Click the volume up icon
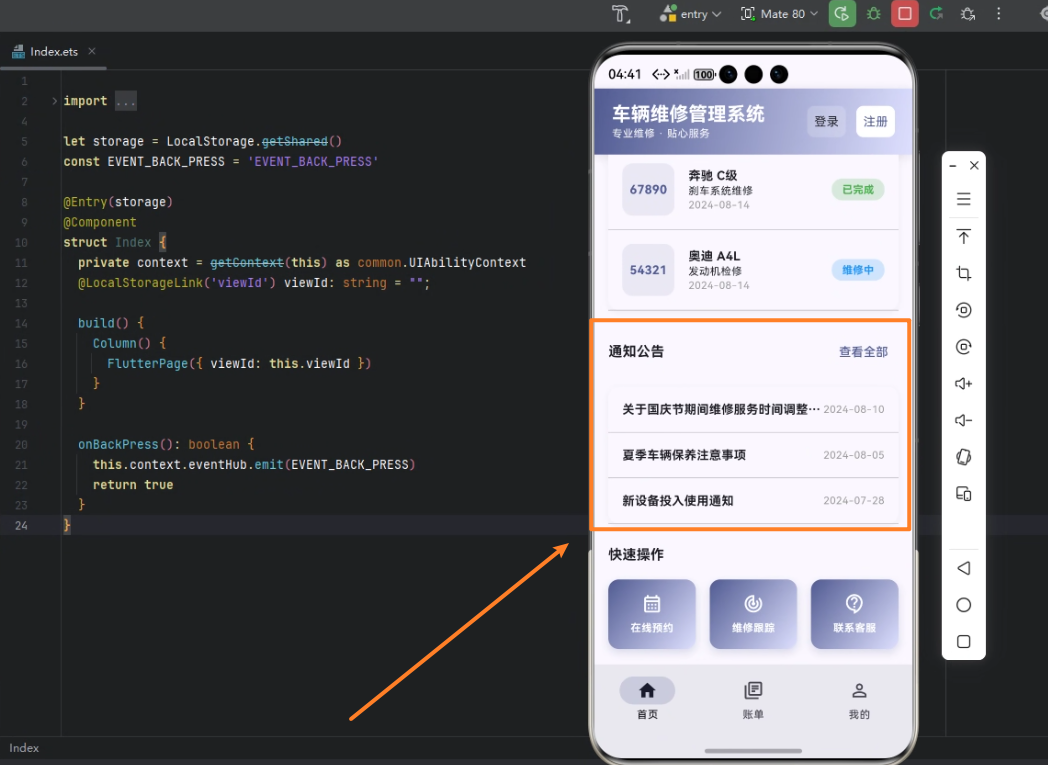The height and width of the screenshot is (765, 1048). [963, 384]
